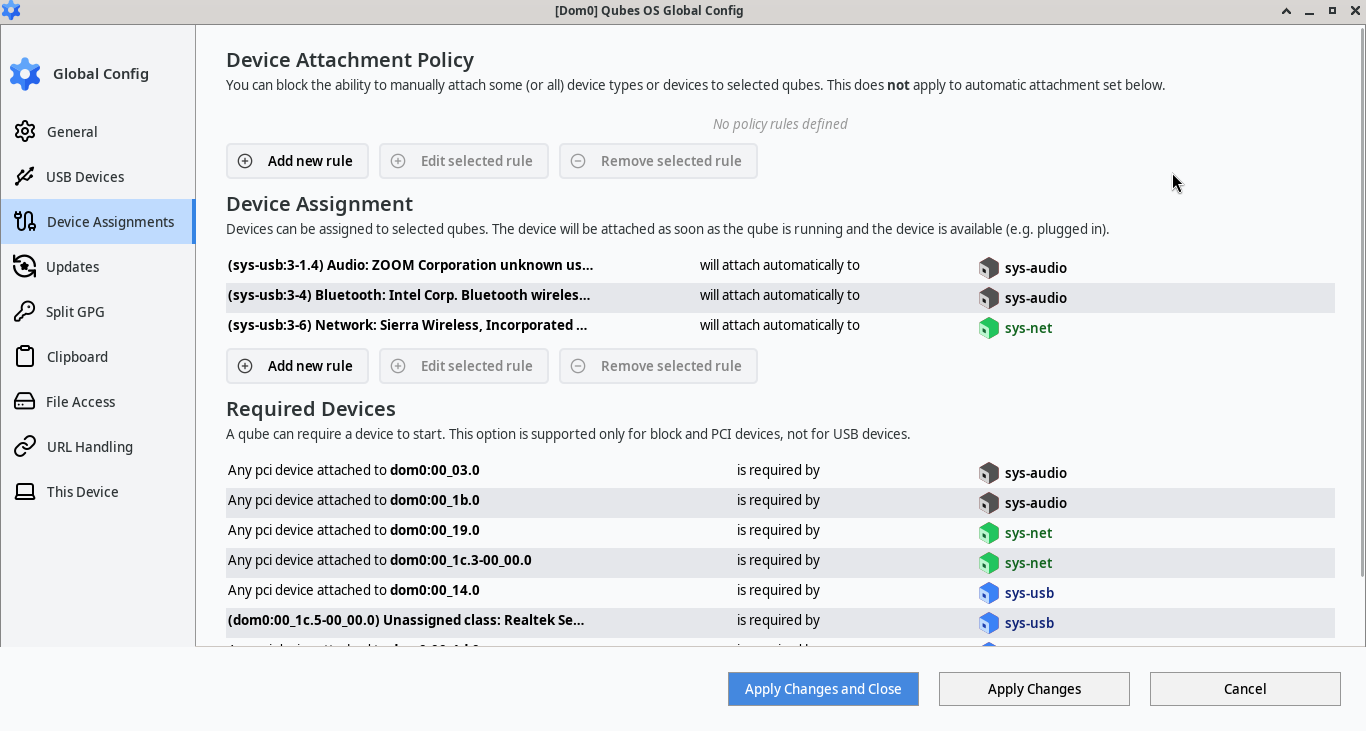The width and height of the screenshot is (1366, 731).
Task: Click the Updates icon in the sidebar
Action: 24,266
